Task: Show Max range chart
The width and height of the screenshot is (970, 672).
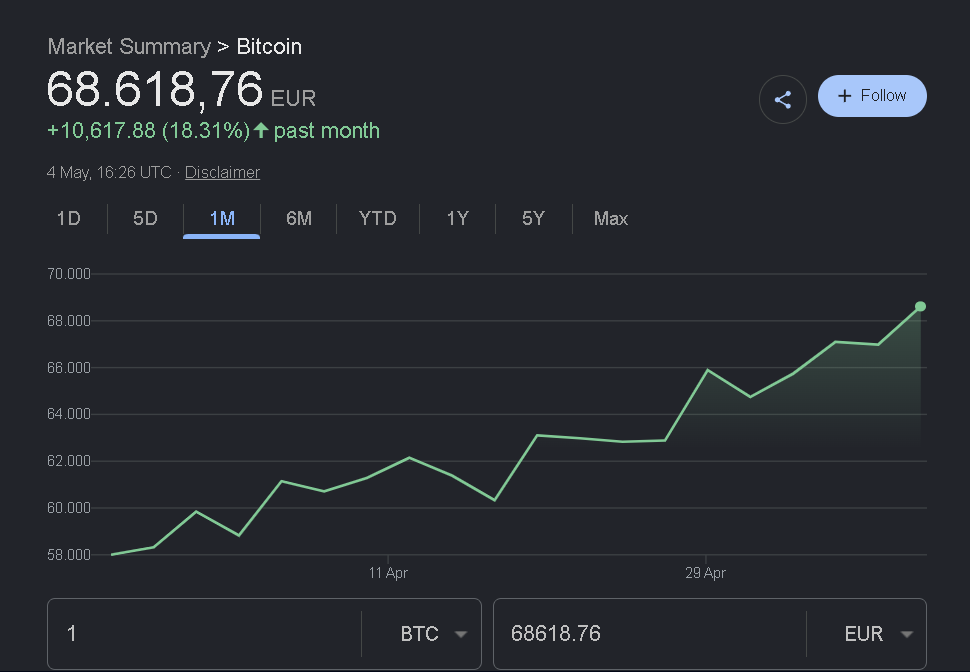Action: pos(611,218)
